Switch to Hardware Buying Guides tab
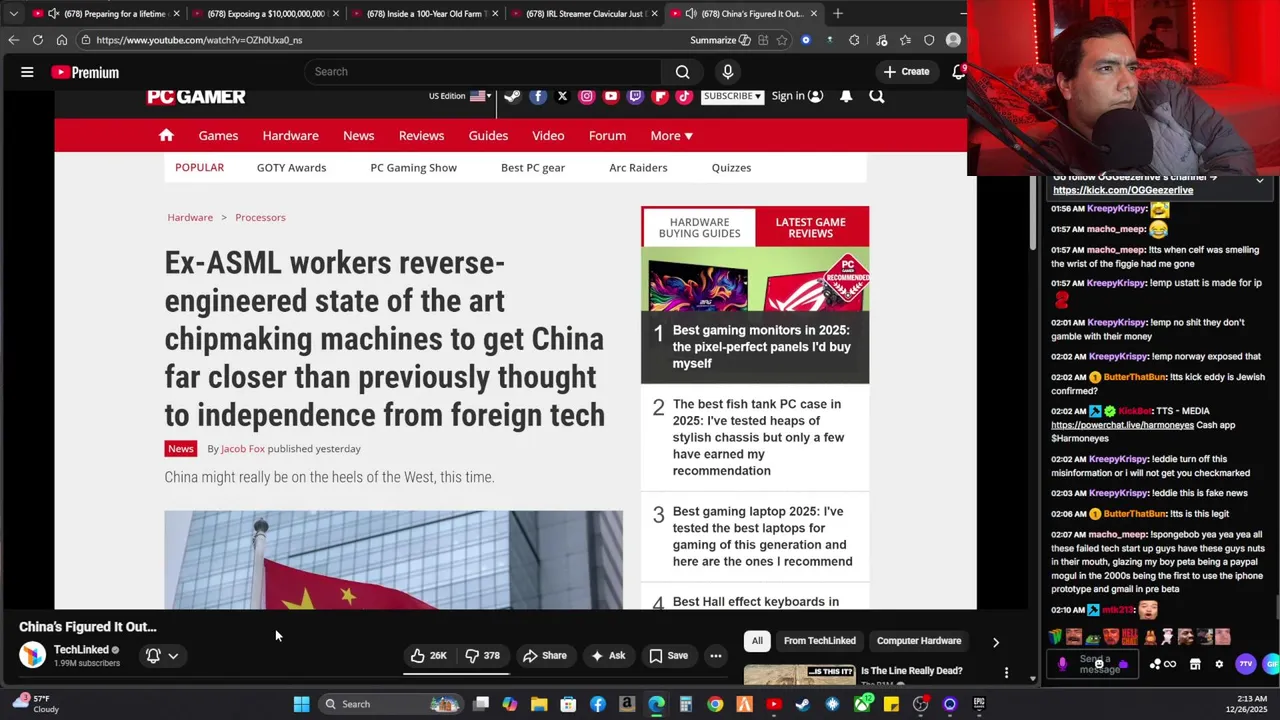Image resolution: width=1280 pixels, height=720 pixels. [699, 228]
